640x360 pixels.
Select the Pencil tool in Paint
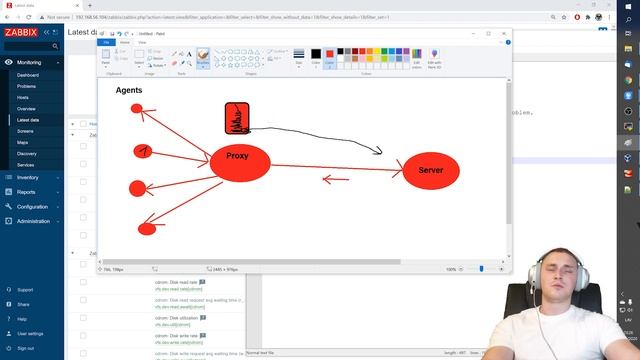coord(174,54)
